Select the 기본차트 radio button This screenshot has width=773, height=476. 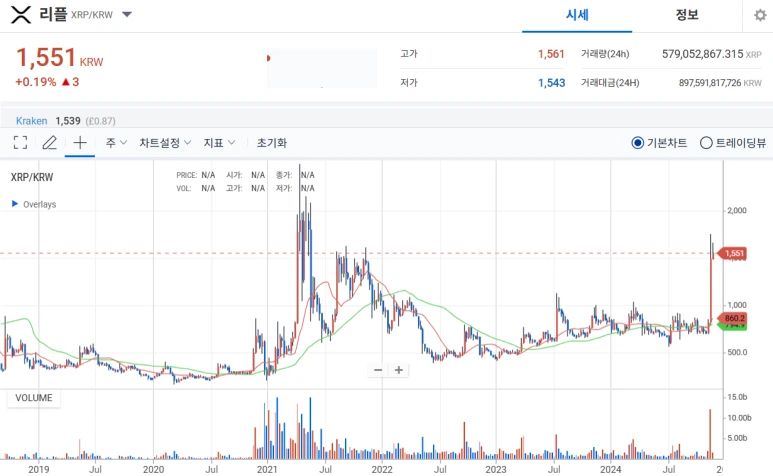click(x=637, y=143)
